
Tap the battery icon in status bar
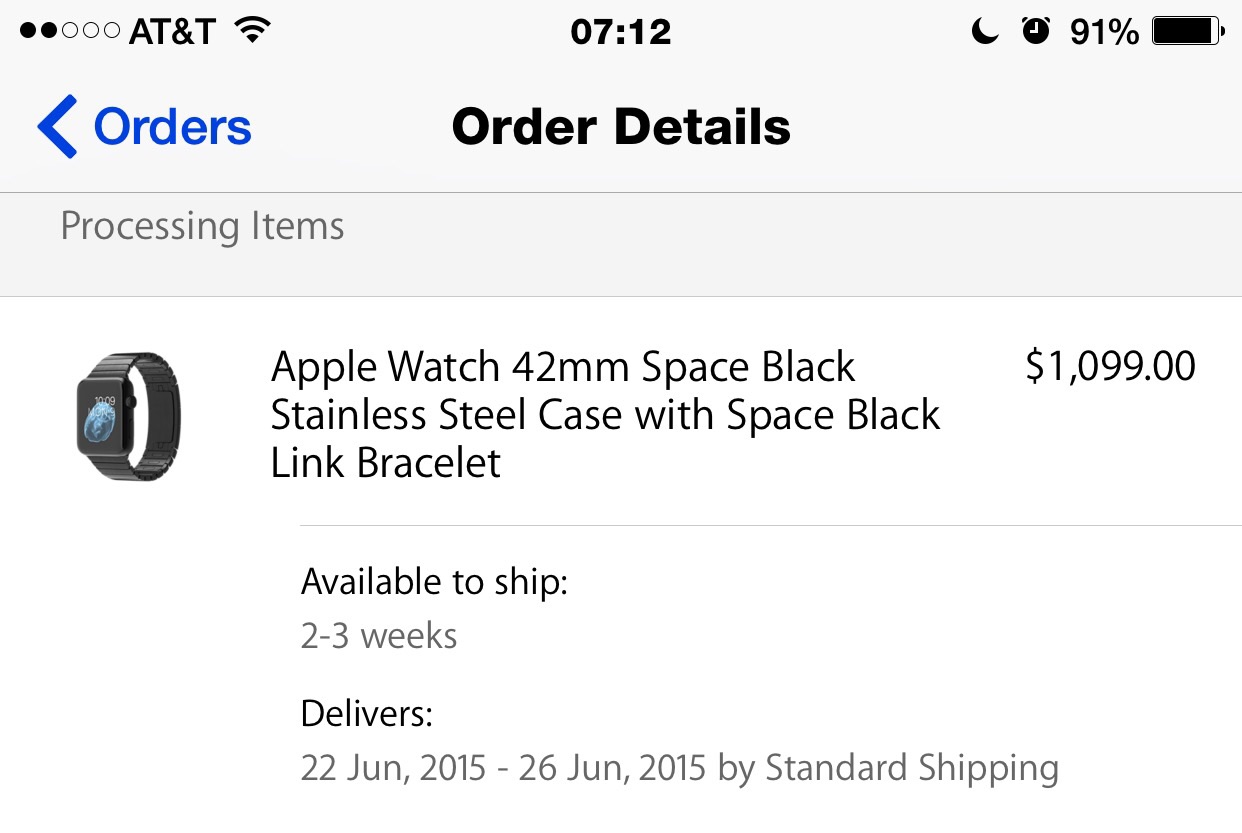(x=1187, y=32)
